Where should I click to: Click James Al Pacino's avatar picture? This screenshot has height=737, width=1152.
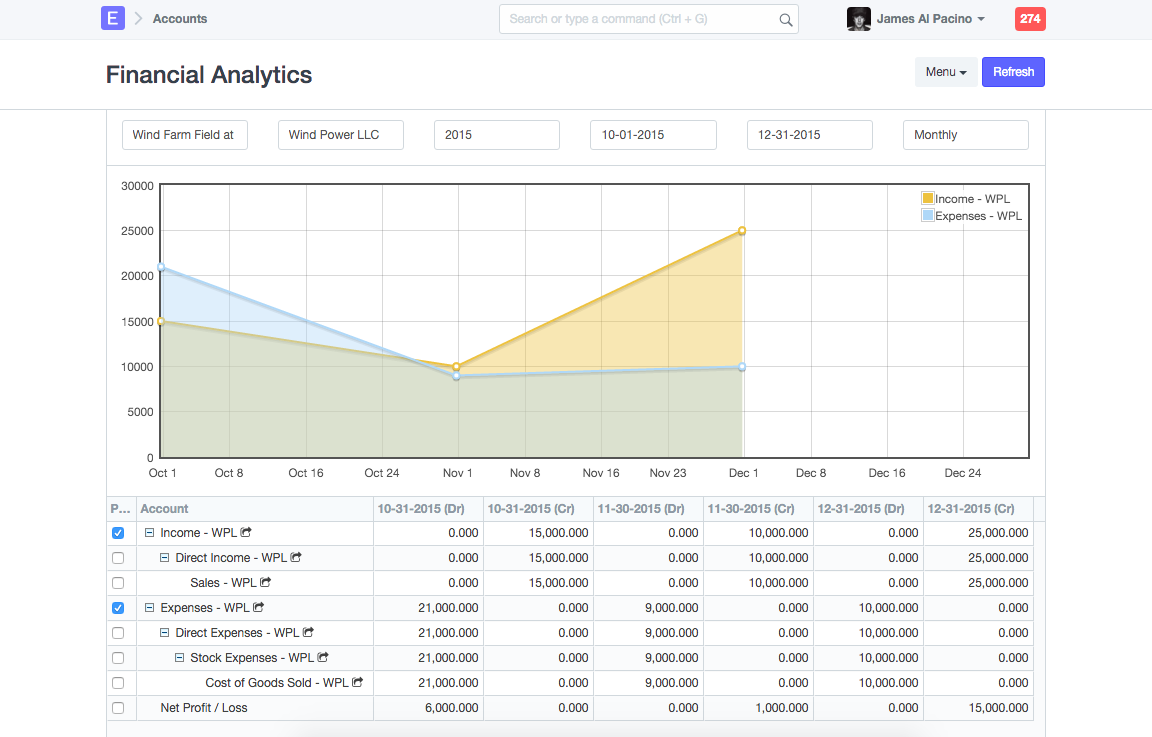click(x=858, y=19)
